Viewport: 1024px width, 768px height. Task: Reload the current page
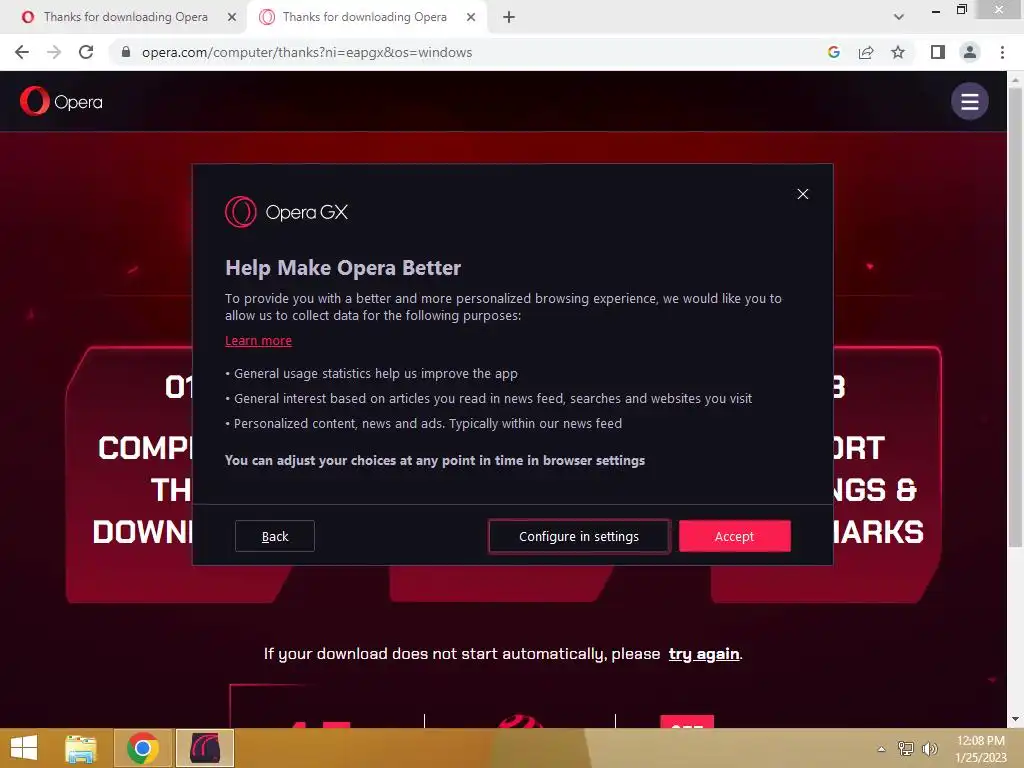[86, 52]
